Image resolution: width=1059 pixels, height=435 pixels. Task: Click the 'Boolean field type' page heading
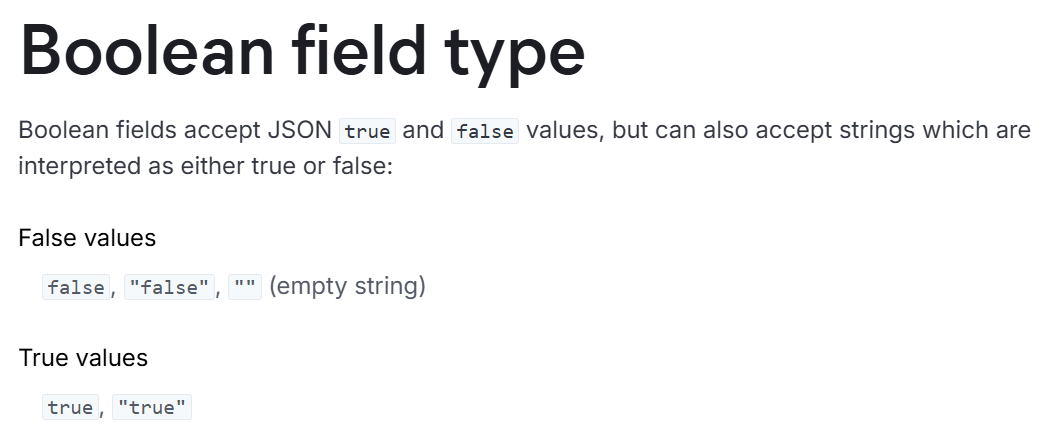pyautogui.click(x=303, y=52)
